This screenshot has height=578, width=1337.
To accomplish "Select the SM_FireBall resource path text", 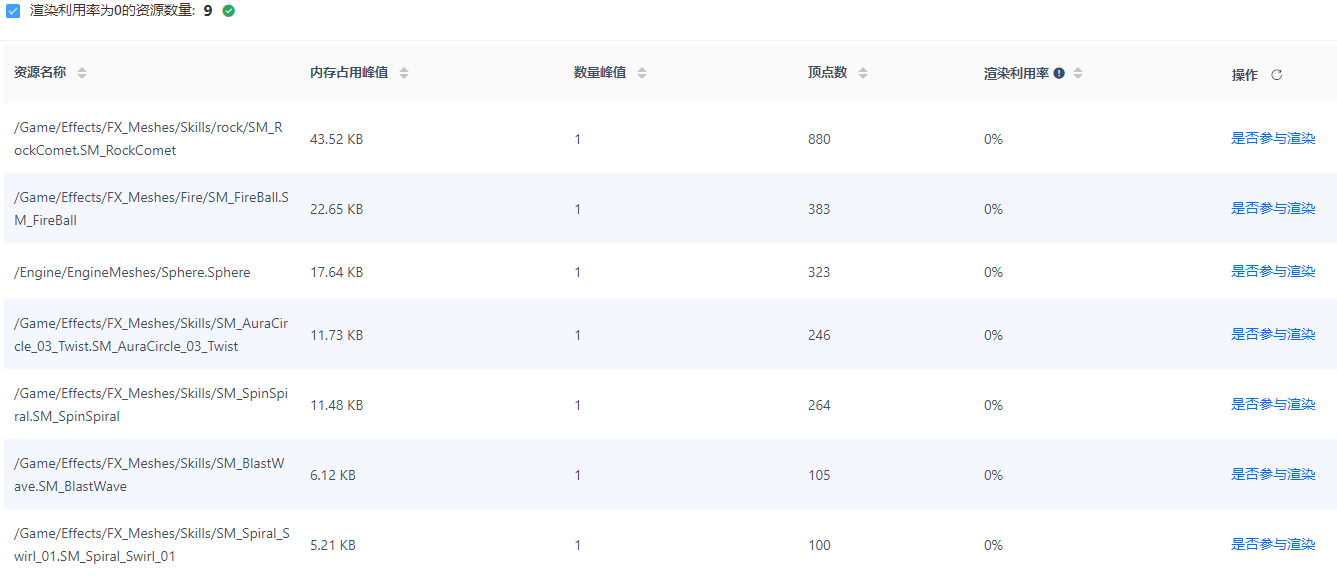I will [148, 208].
